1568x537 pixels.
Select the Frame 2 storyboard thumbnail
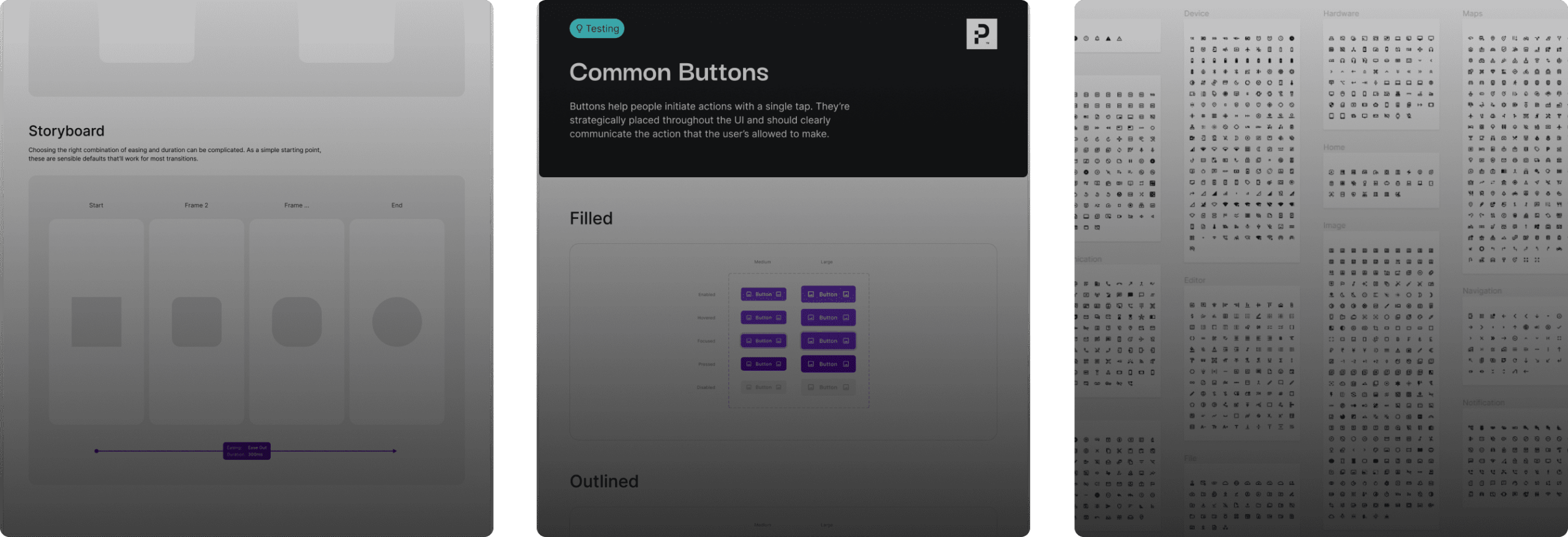tap(197, 322)
